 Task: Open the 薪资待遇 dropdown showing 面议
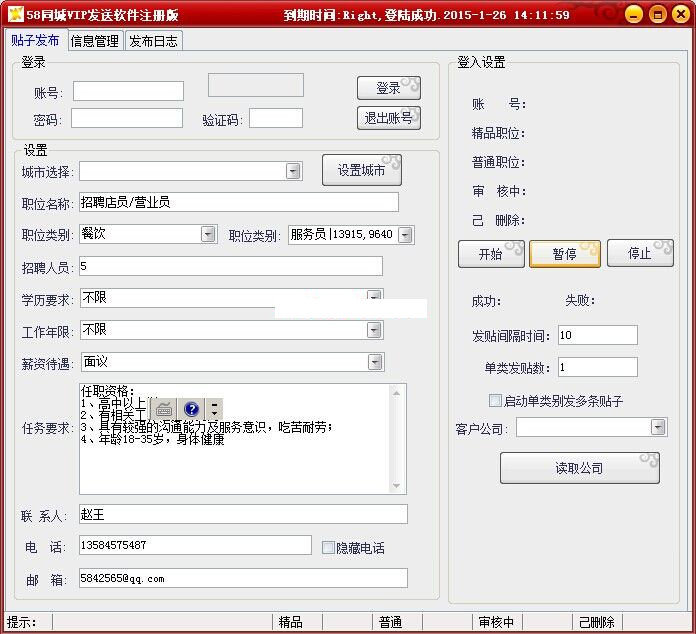[374, 362]
